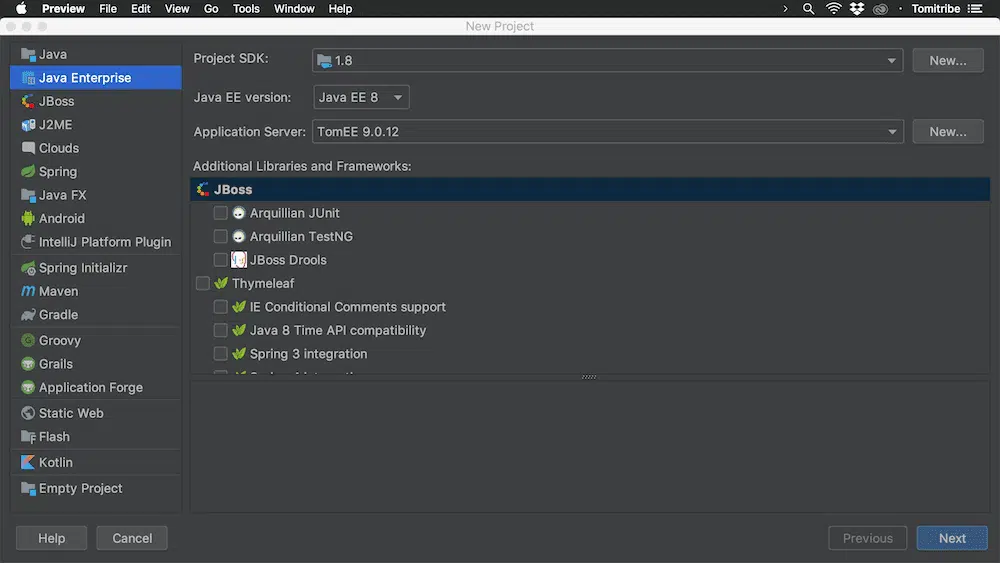Select Static Web in the project type list

[x=71, y=413]
